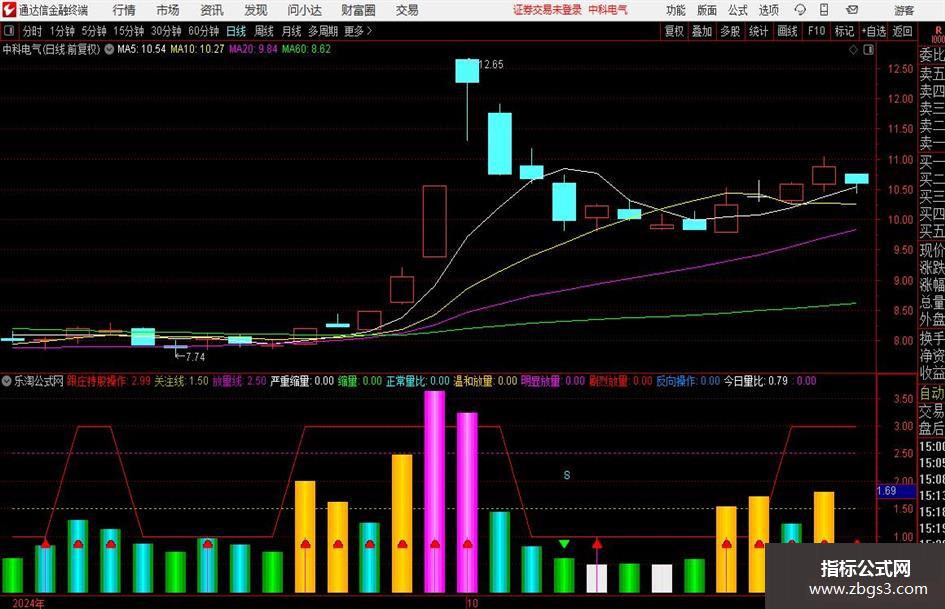
Task: Click the red R 1000 icon at top-right
Action: coord(938,33)
